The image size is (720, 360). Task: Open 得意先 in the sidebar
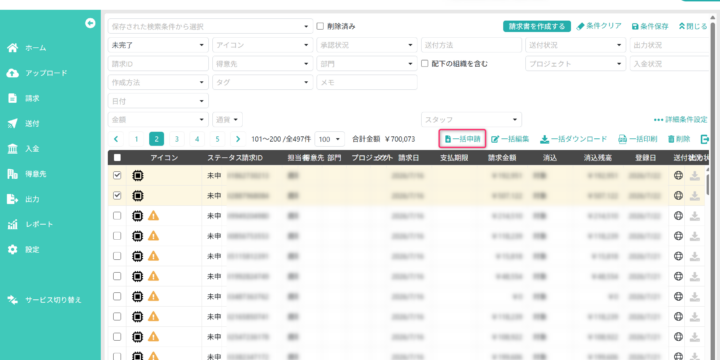tap(28, 174)
